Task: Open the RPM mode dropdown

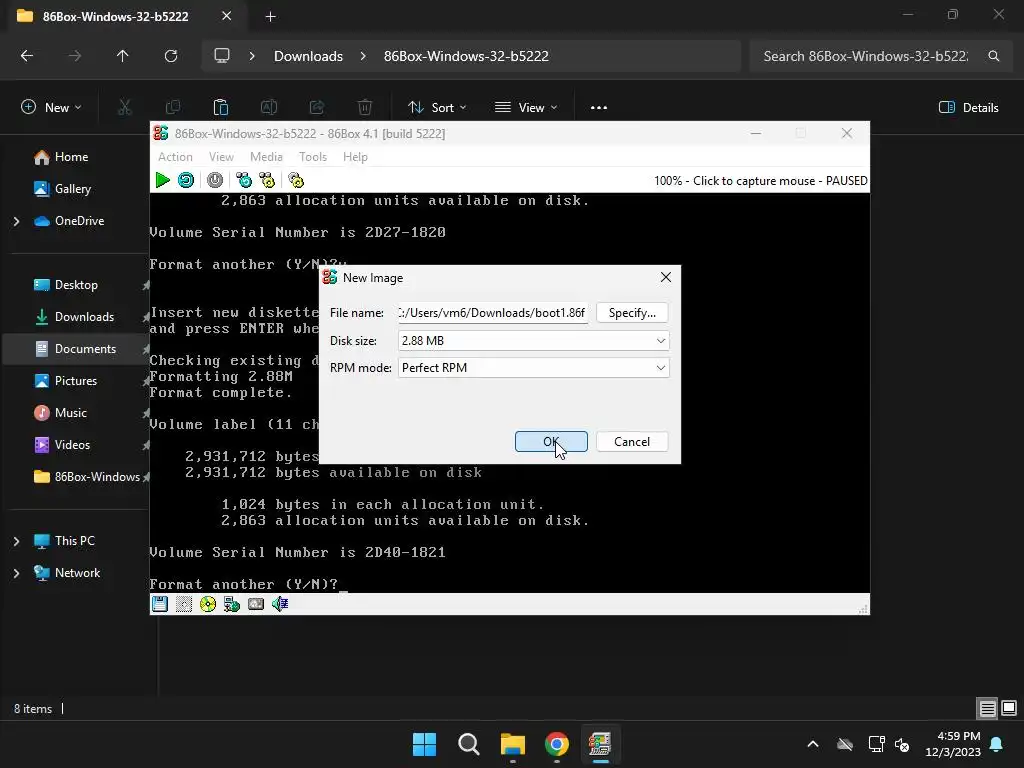Action: (x=534, y=368)
